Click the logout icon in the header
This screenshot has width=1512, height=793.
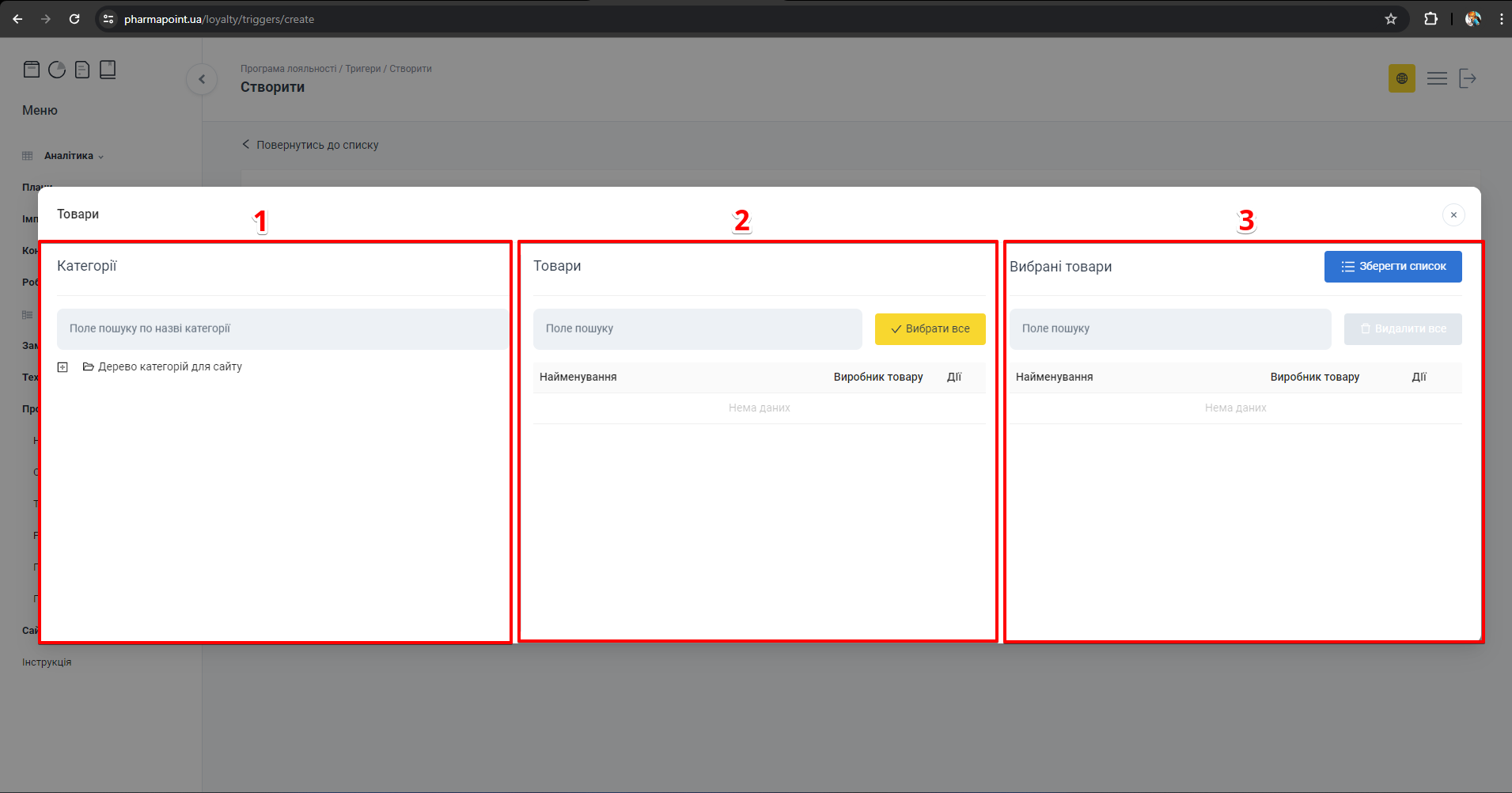point(1468,78)
